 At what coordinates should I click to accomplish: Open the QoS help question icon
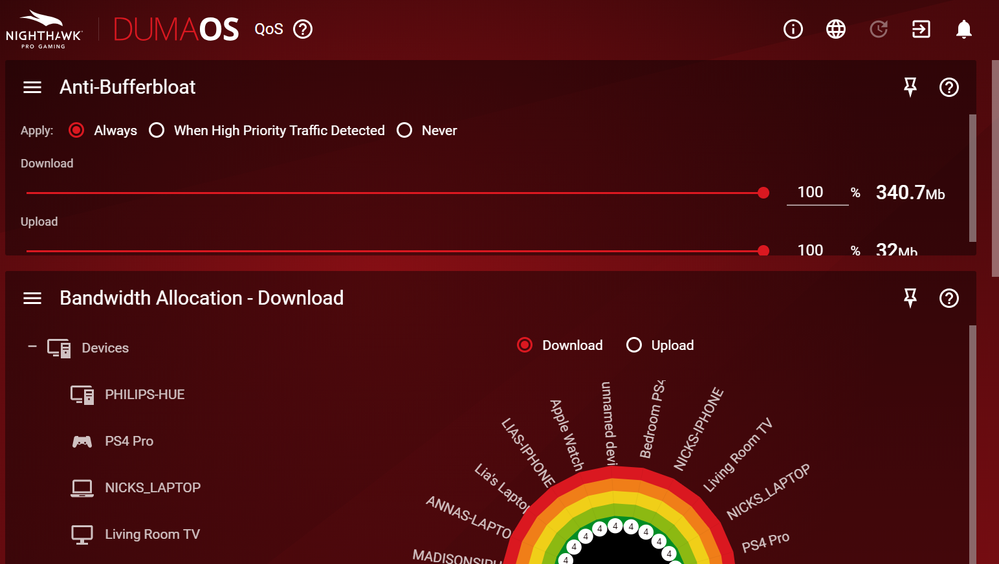[x=303, y=29]
